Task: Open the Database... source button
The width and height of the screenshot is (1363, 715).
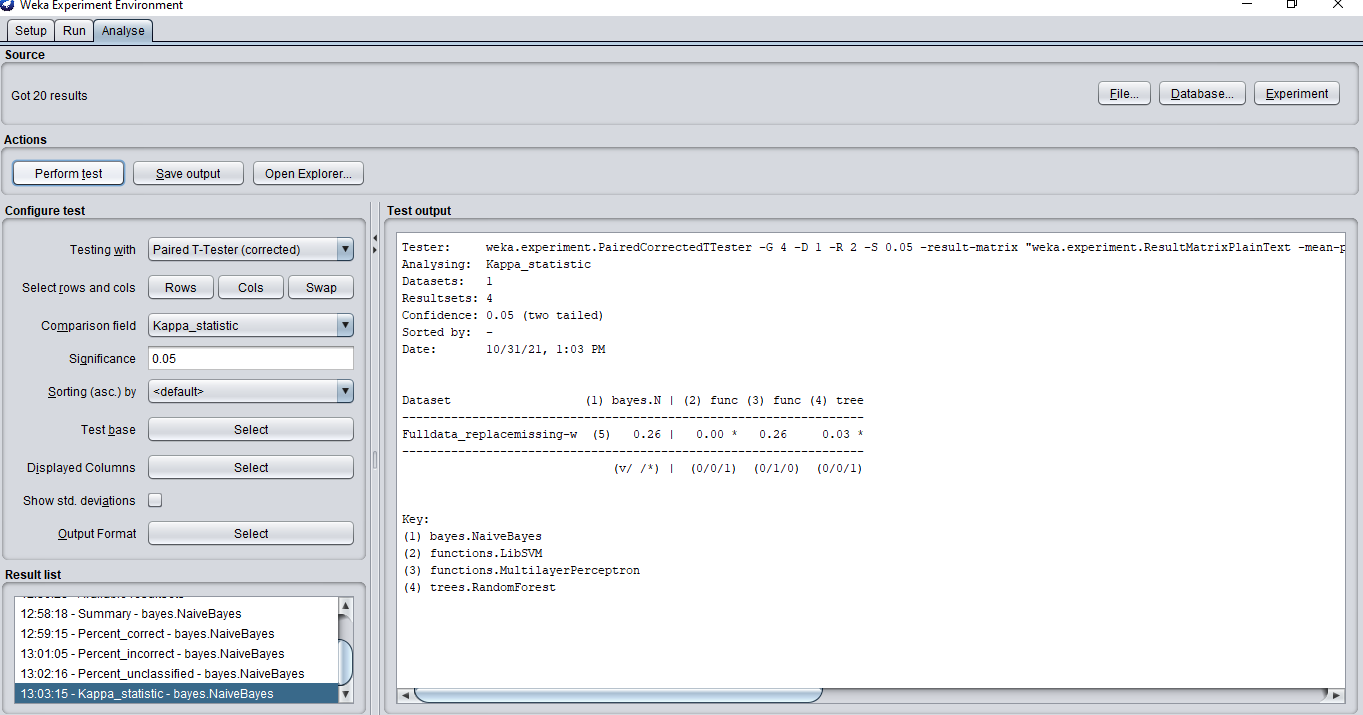Action: click(1202, 94)
